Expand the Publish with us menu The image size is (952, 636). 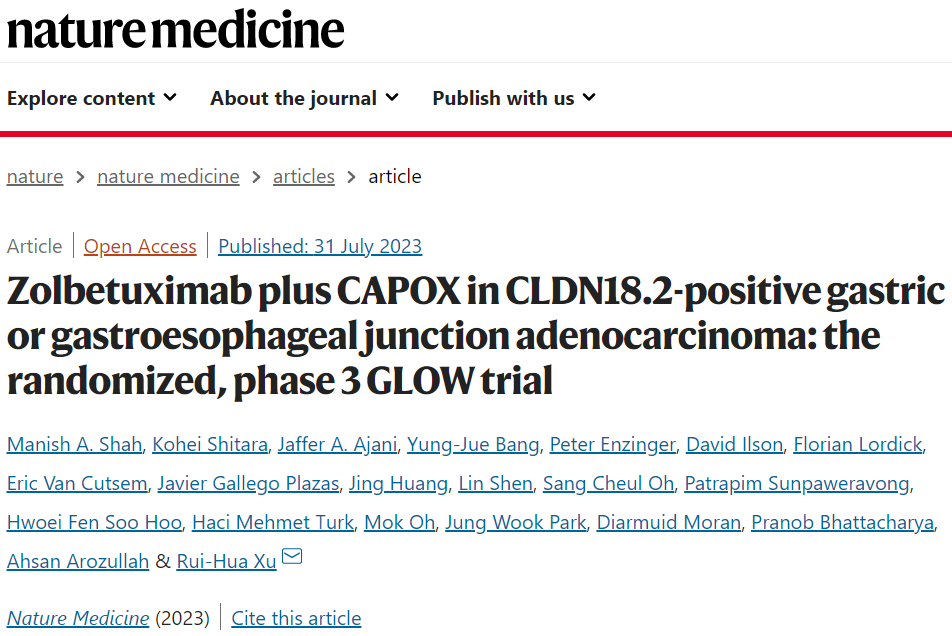point(514,98)
